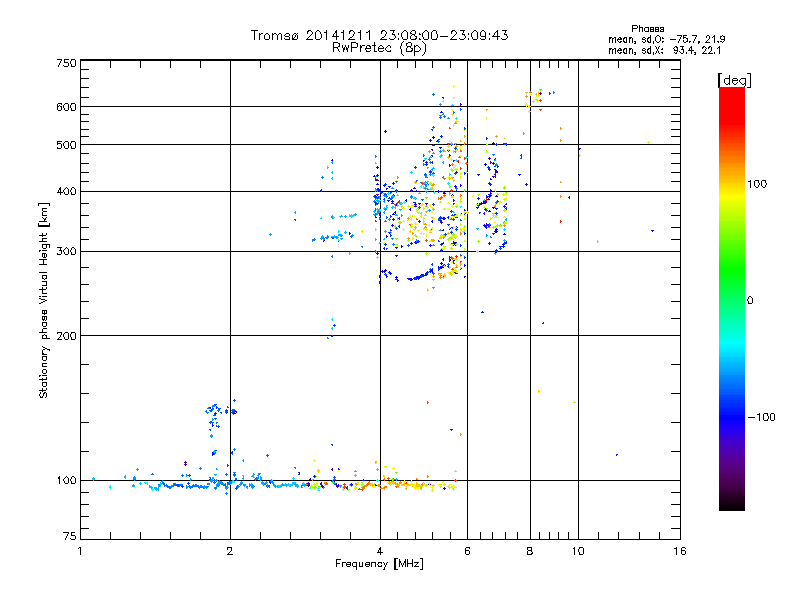Click colorbar tick label '-100'
Image resolution: width=800 pixels, height=600 pixels.
click(761, 417)
